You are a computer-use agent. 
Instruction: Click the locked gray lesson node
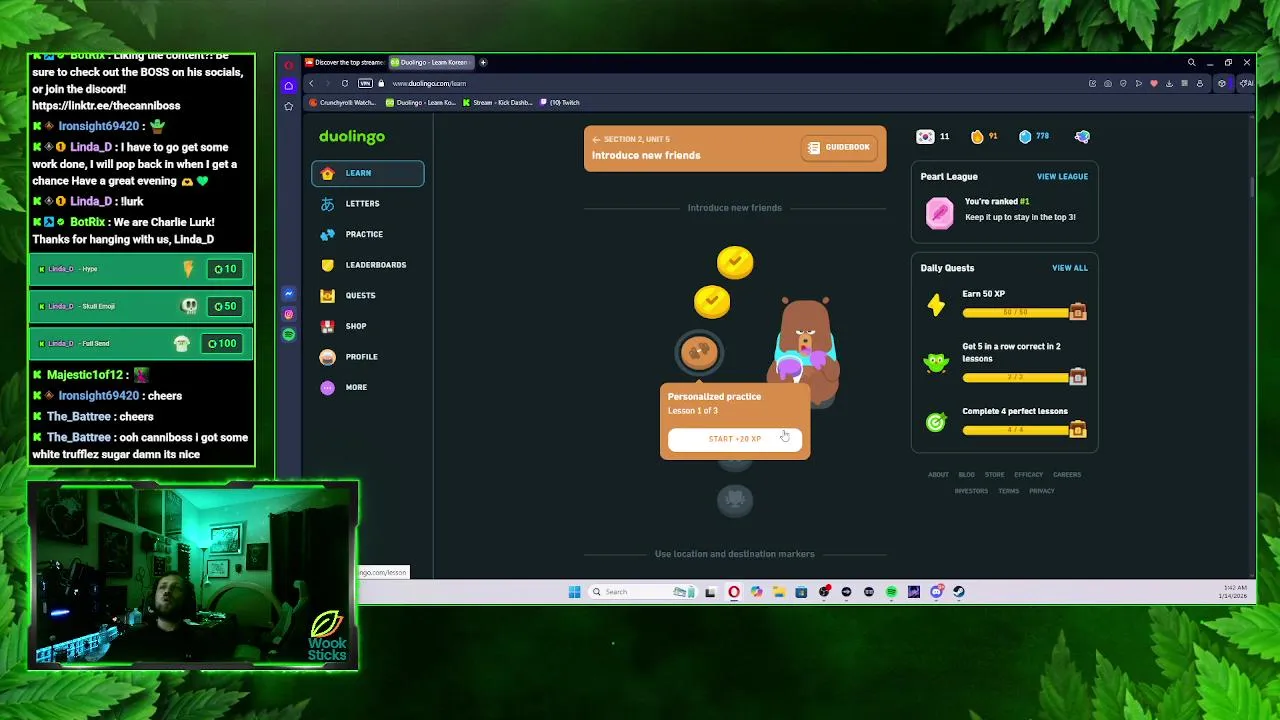tap(735, 499)
